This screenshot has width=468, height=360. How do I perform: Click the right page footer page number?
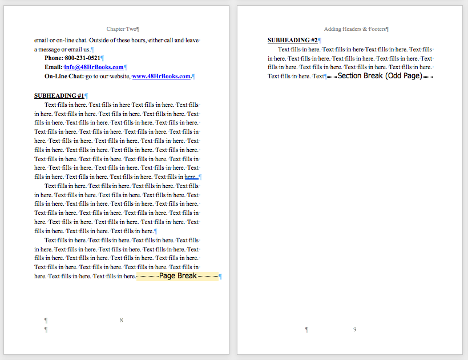[x=355, y=329]
